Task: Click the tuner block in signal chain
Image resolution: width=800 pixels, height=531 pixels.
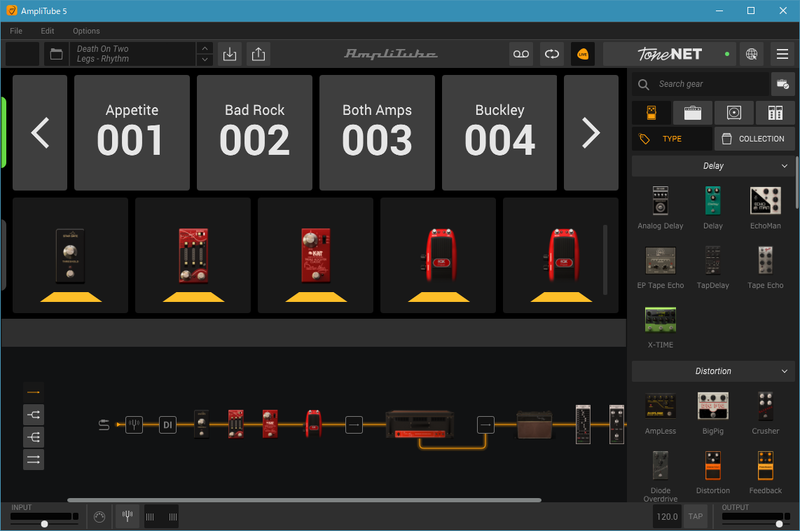Action: click(134, 424)
